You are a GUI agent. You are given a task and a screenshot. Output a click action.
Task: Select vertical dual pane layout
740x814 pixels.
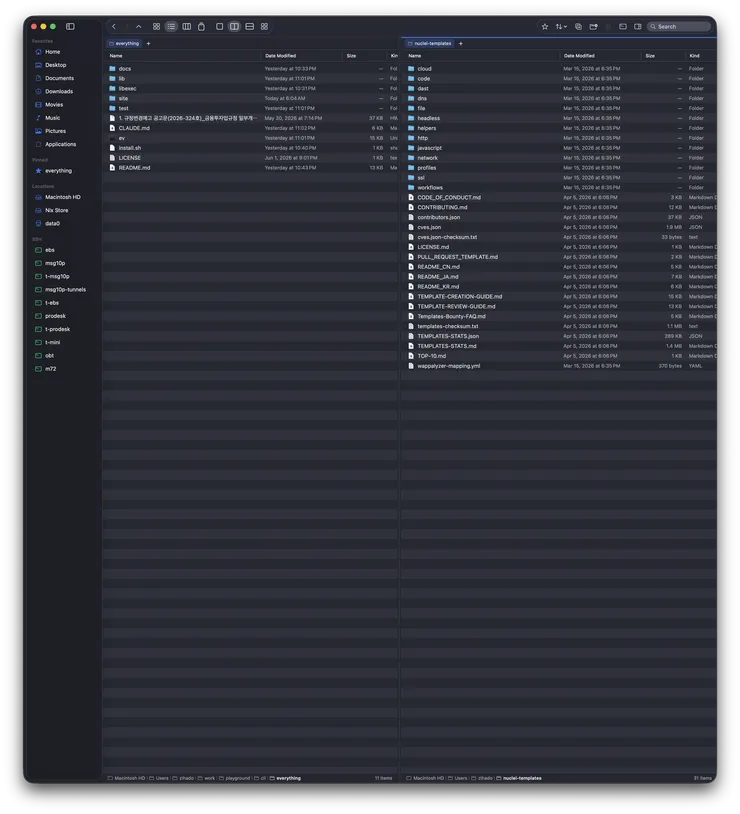click(235, 26)
